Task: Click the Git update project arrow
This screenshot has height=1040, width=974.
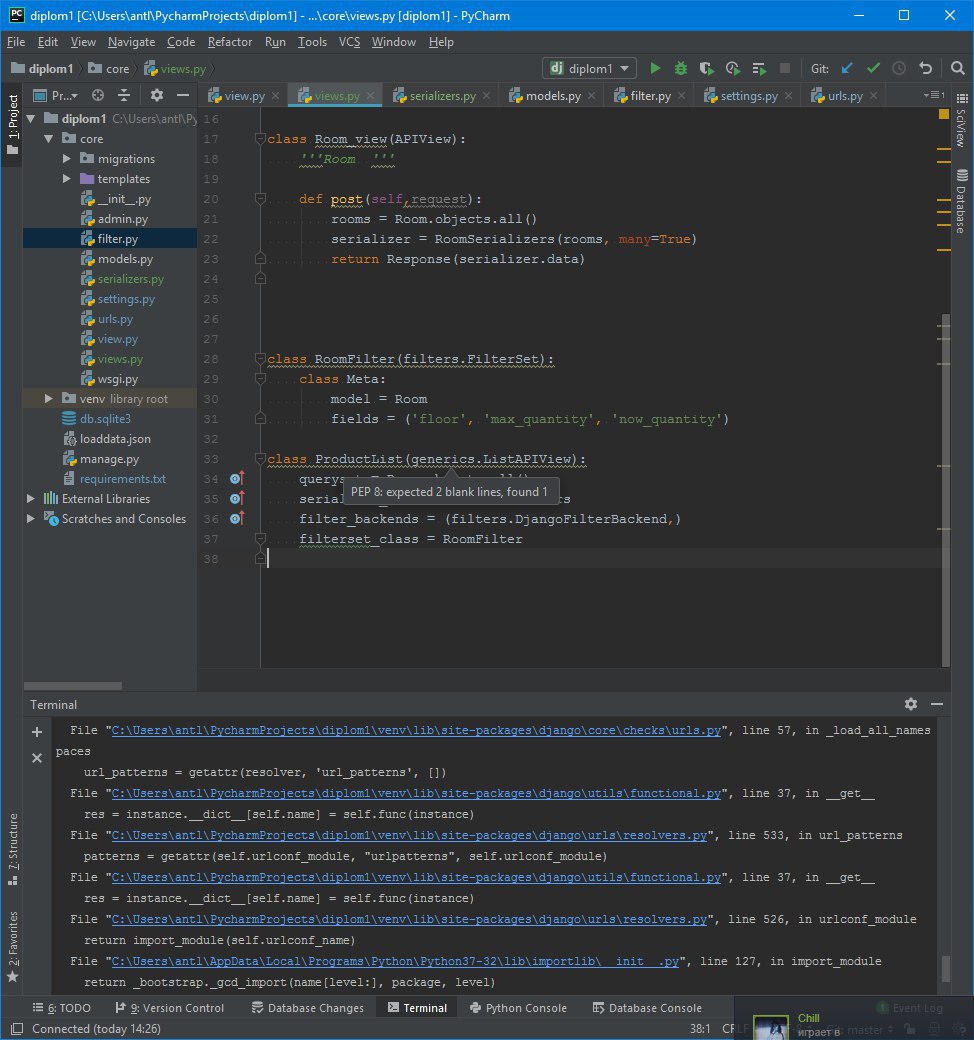Action: coord(848,69)
